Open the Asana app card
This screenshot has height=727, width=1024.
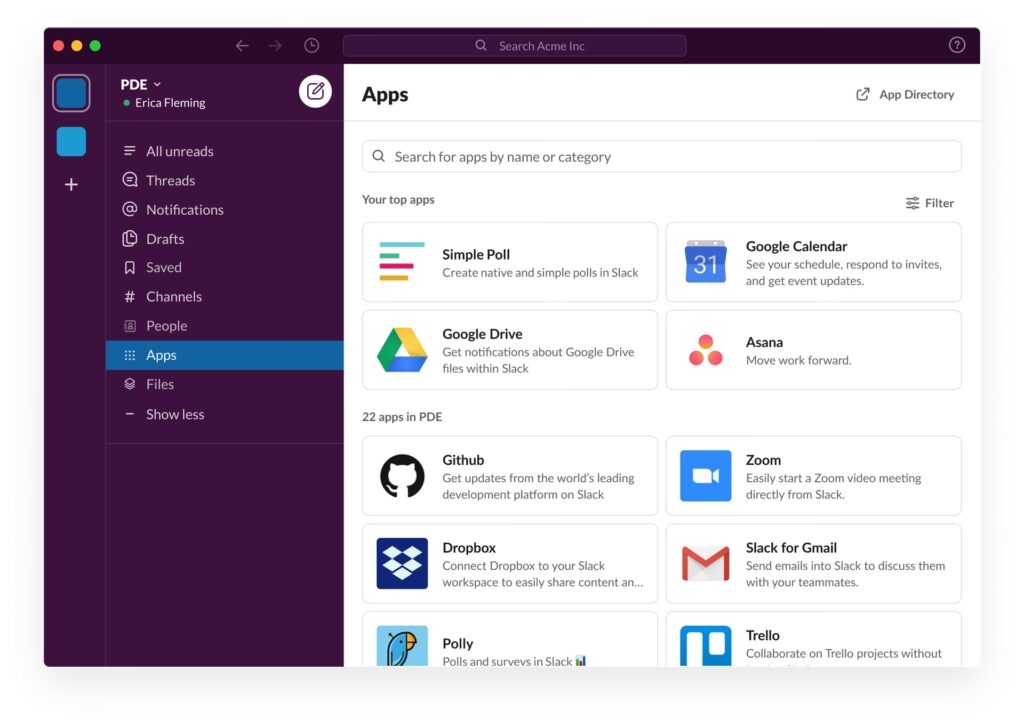tap(812, 350)
